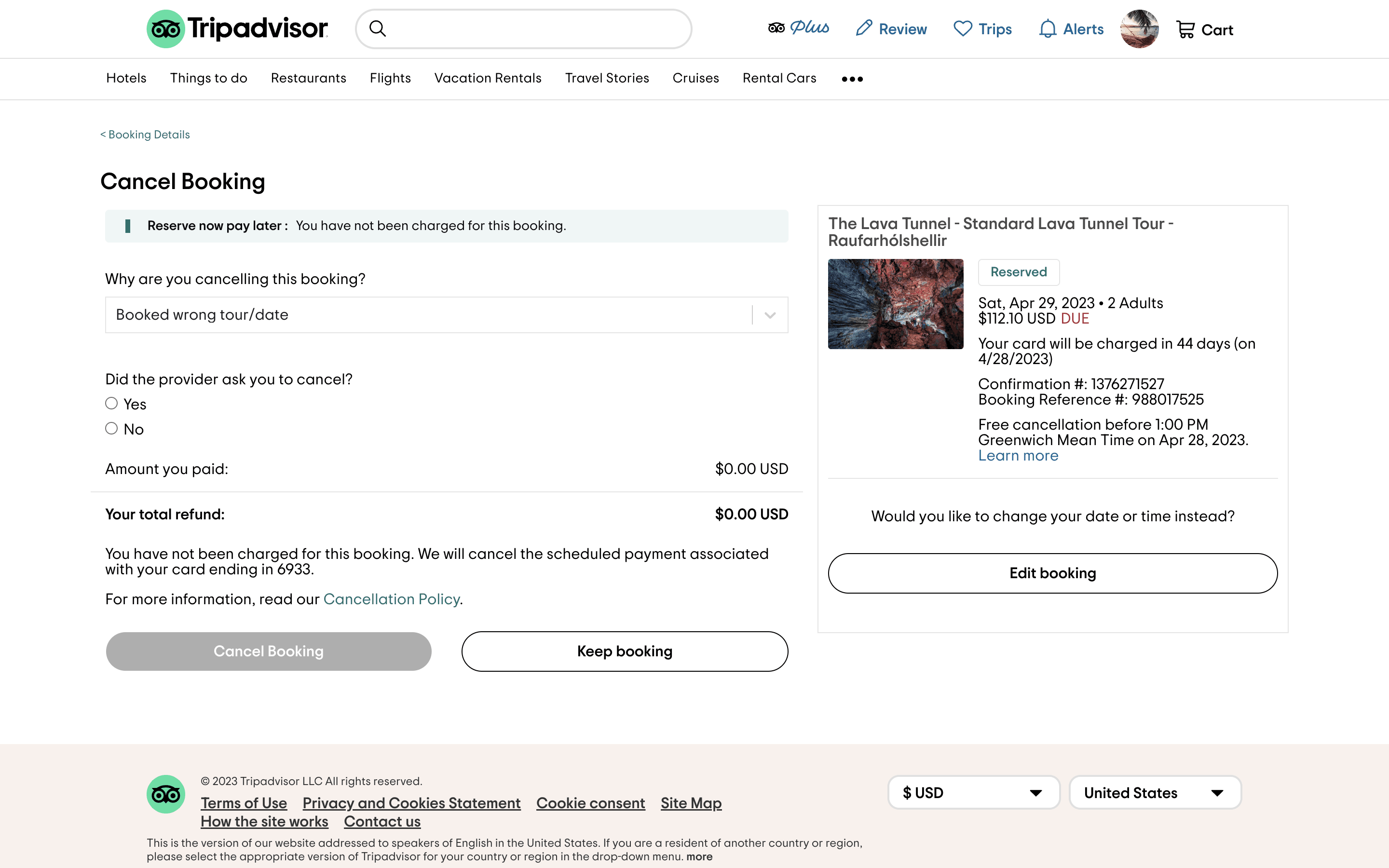Image resolution: width=1389 pixels, height=868 pixels.
Task: Open the United States region dropdown
Action: pos(1155,793)
